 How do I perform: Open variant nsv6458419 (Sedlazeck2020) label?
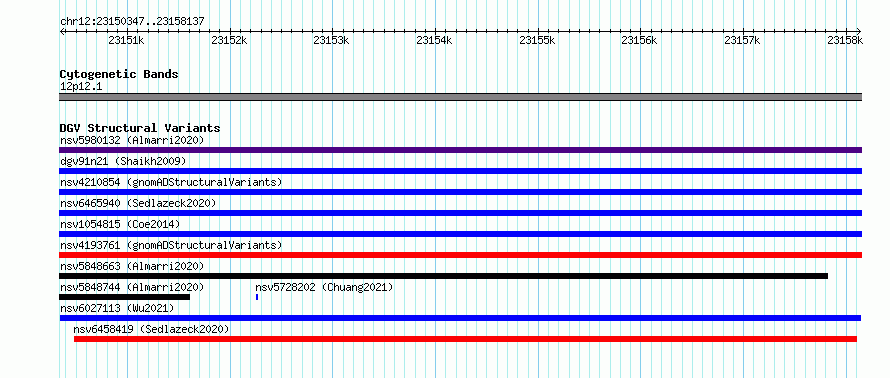coord(152,329)
